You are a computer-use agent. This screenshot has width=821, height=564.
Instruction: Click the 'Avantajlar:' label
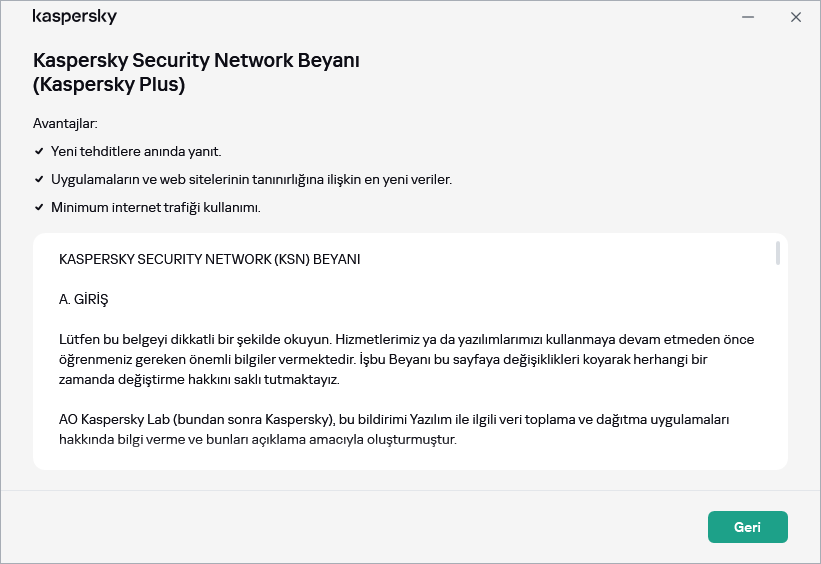tap(65, 124)
